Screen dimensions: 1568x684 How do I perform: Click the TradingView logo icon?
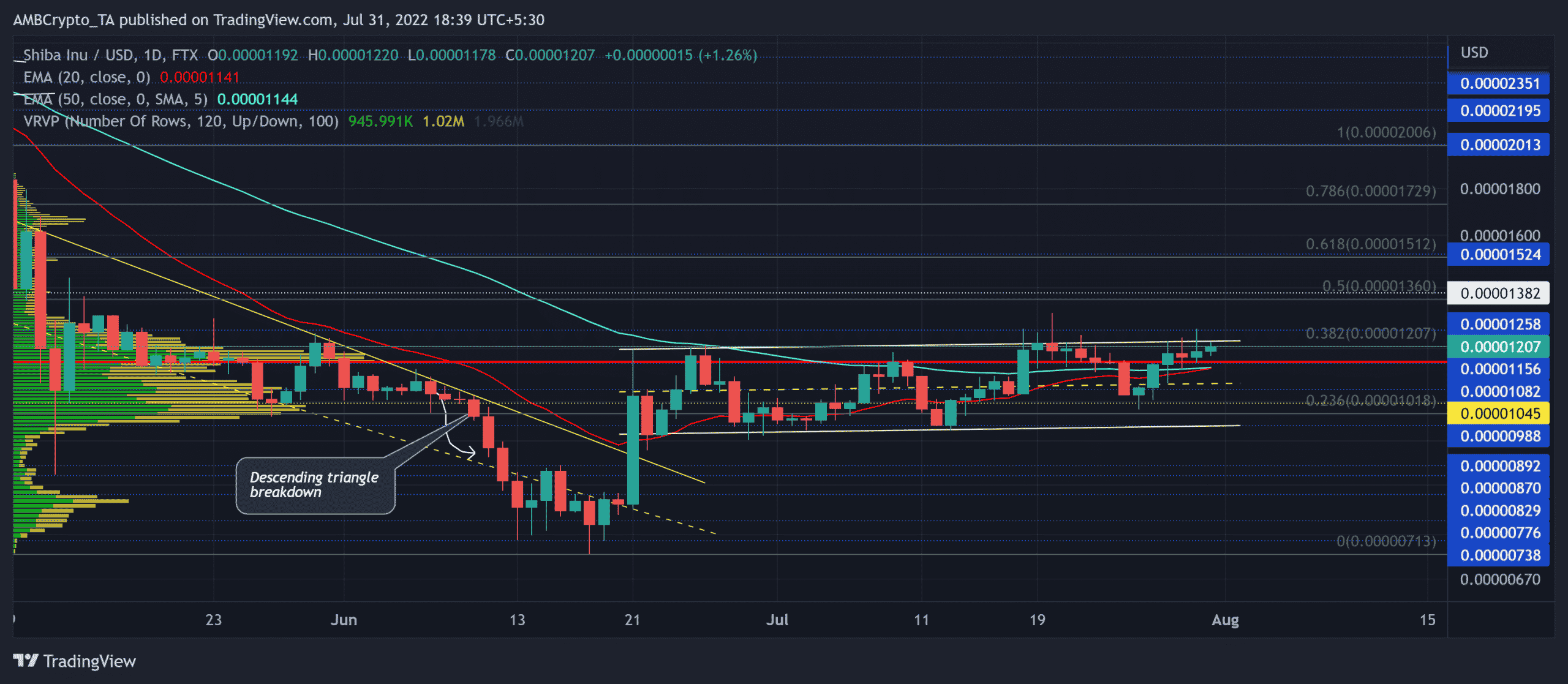[26, 661]
